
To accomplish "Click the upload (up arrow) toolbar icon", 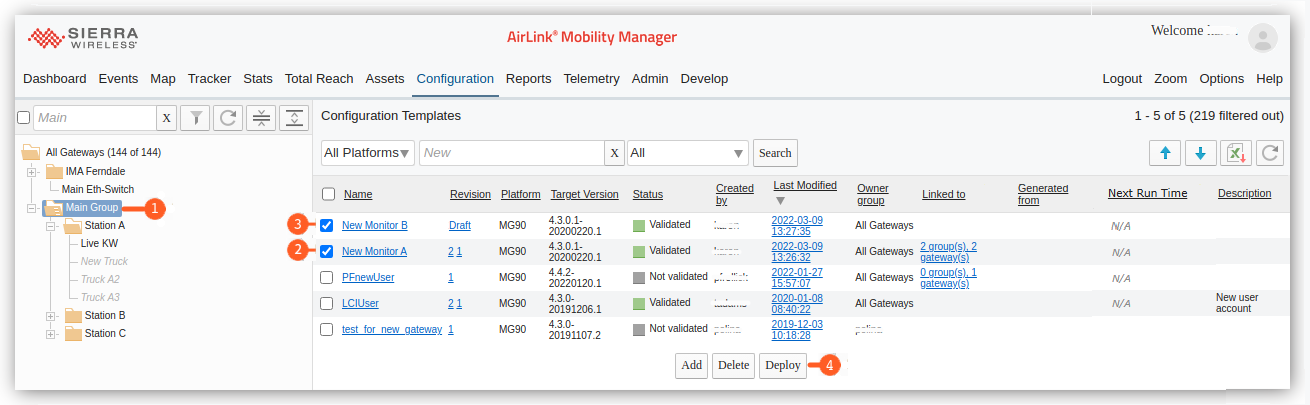I will click(1165, 153).
